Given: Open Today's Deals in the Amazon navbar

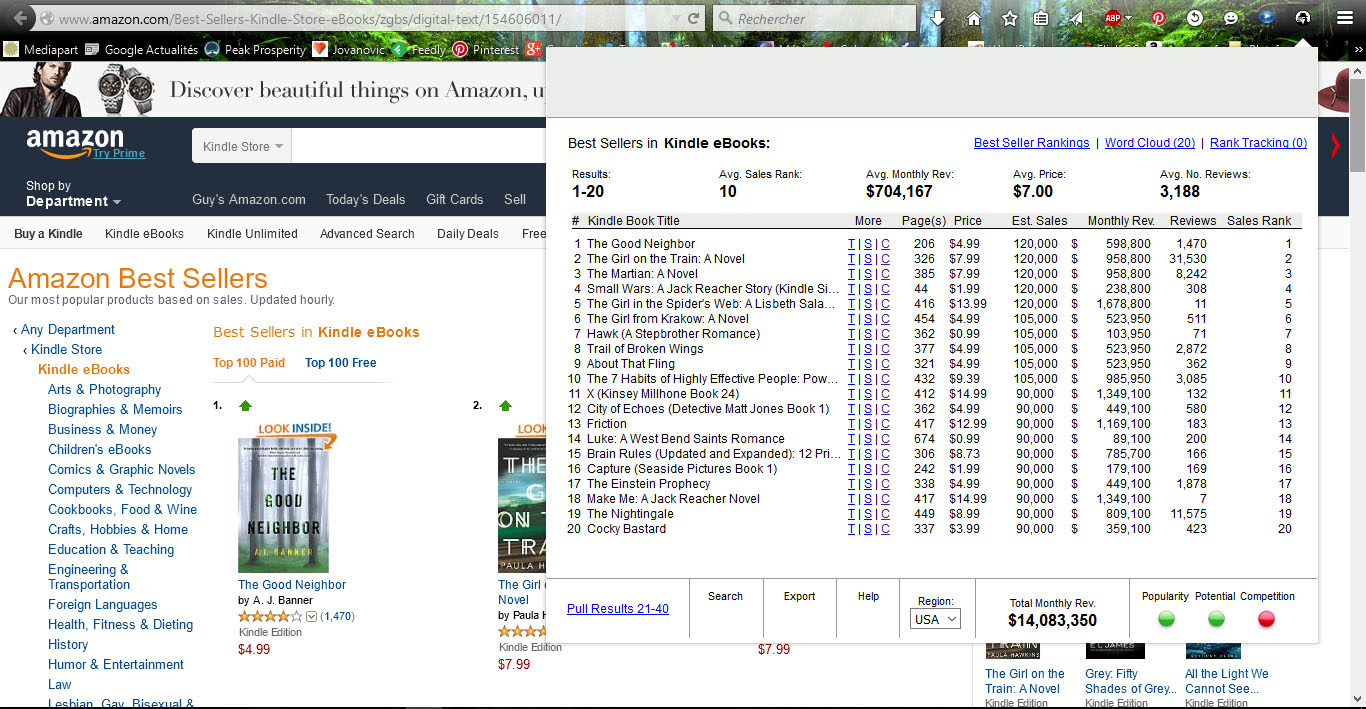Looking at the screenshot, I should (366, 199).
